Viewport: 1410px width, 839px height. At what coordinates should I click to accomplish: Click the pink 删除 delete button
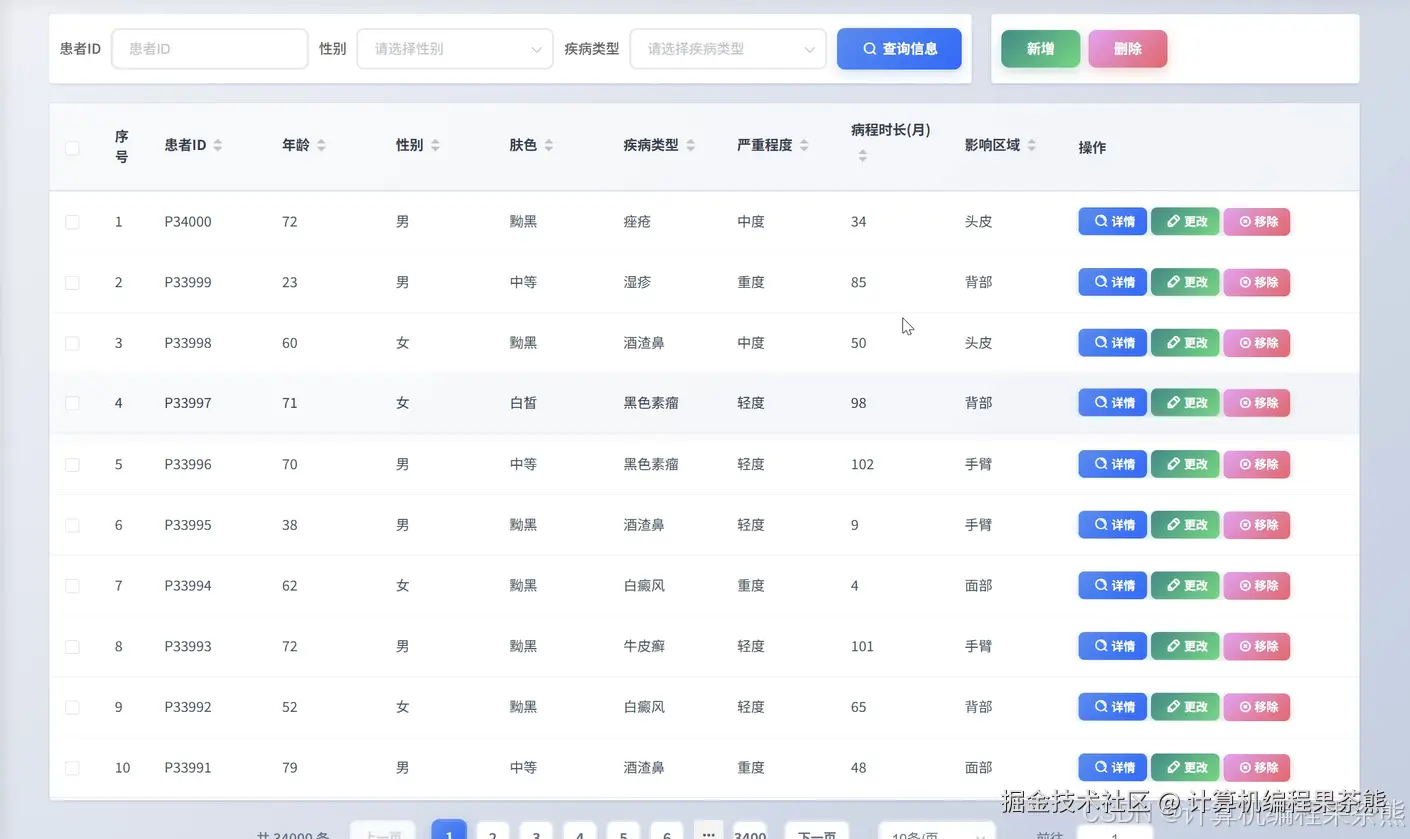1127,47
